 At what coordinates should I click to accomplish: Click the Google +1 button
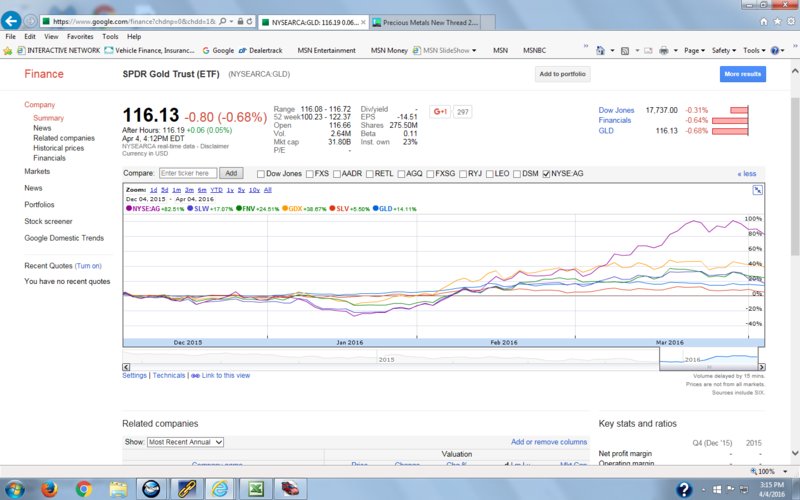click(440, 112)
